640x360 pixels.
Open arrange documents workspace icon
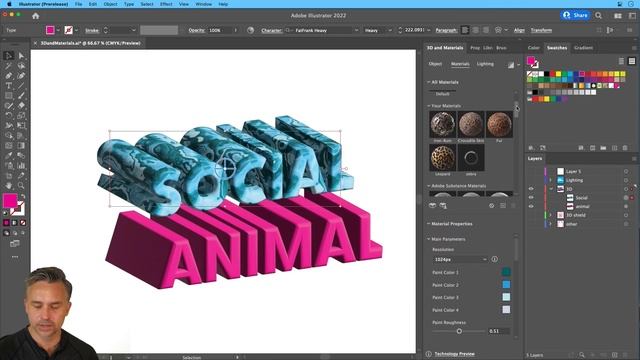coord(618,16)
